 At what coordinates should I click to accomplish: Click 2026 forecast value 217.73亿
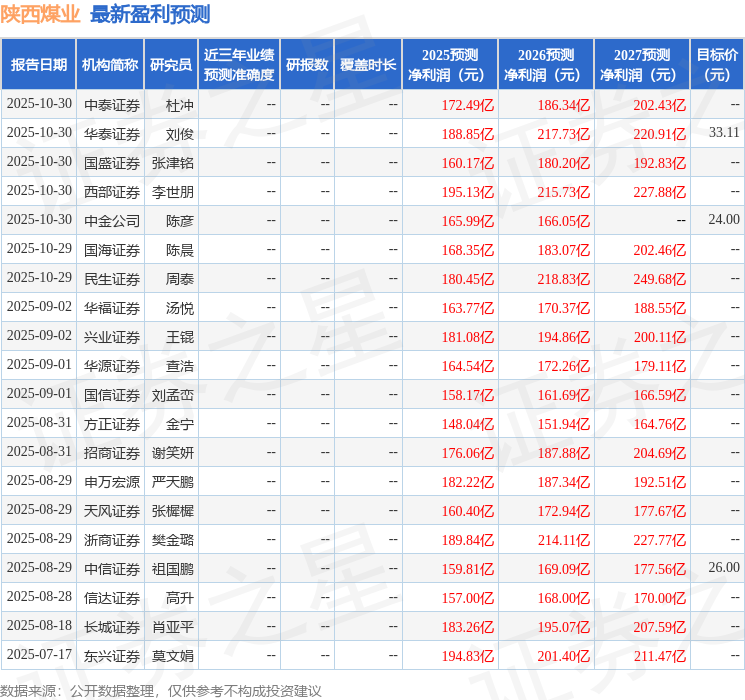(x=564, y=134)
